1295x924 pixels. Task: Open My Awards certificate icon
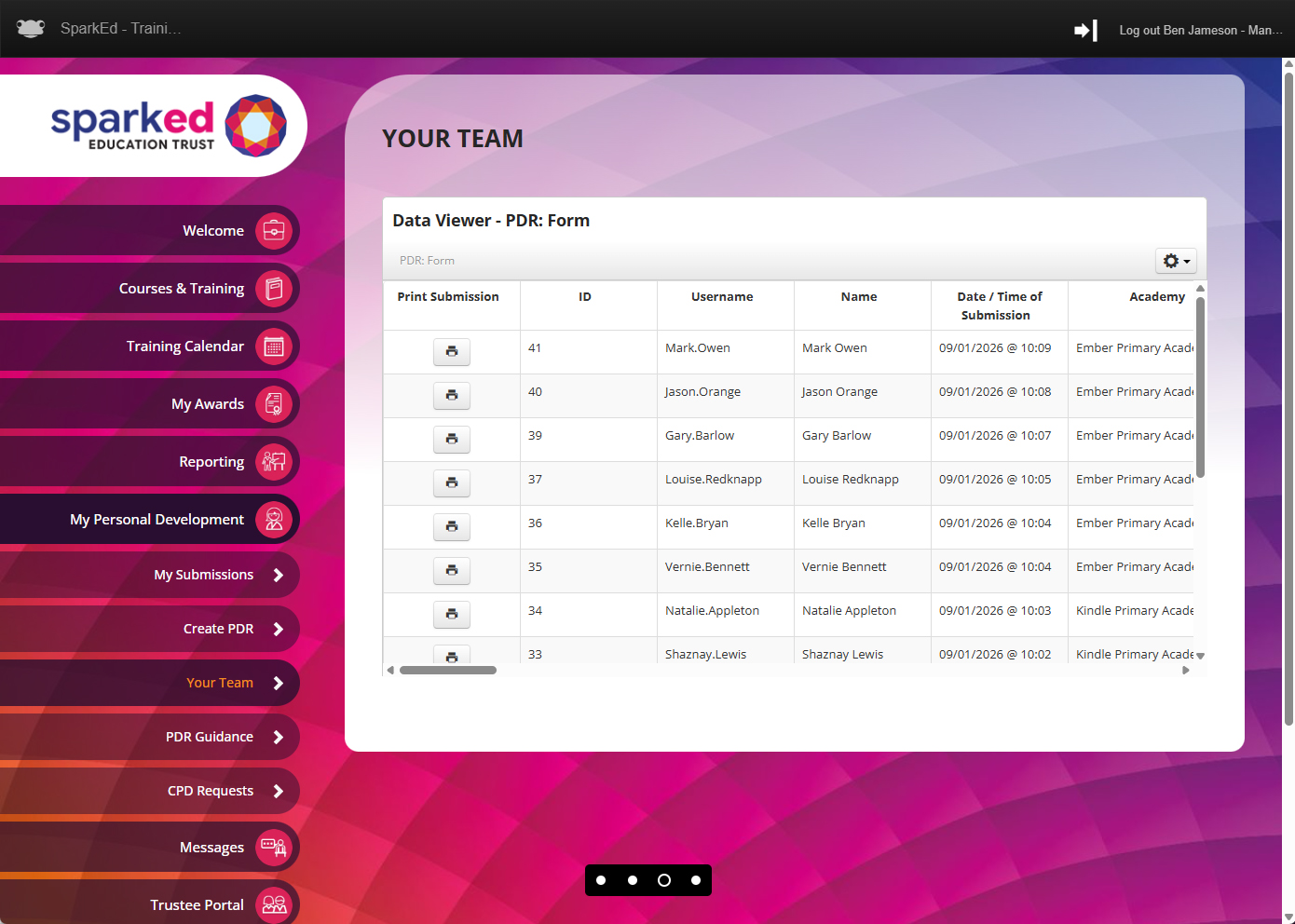click(x=274, y=404)
